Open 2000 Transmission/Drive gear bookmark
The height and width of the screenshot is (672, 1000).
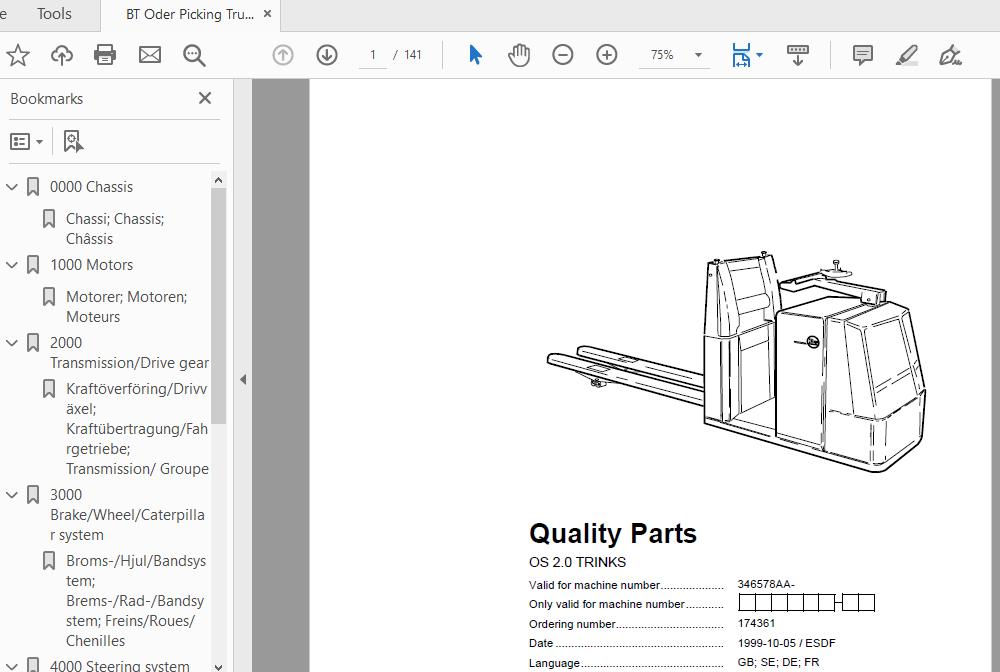[129, 353]
